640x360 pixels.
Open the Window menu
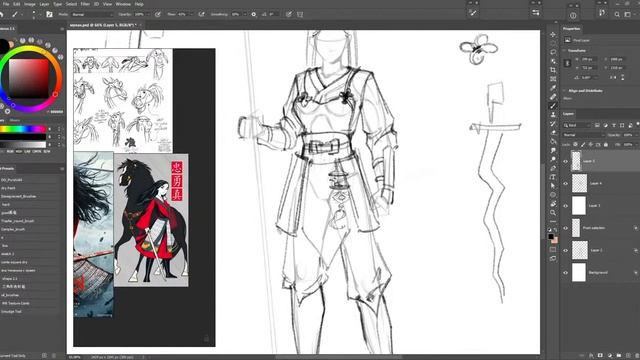[x=123, y=4]
